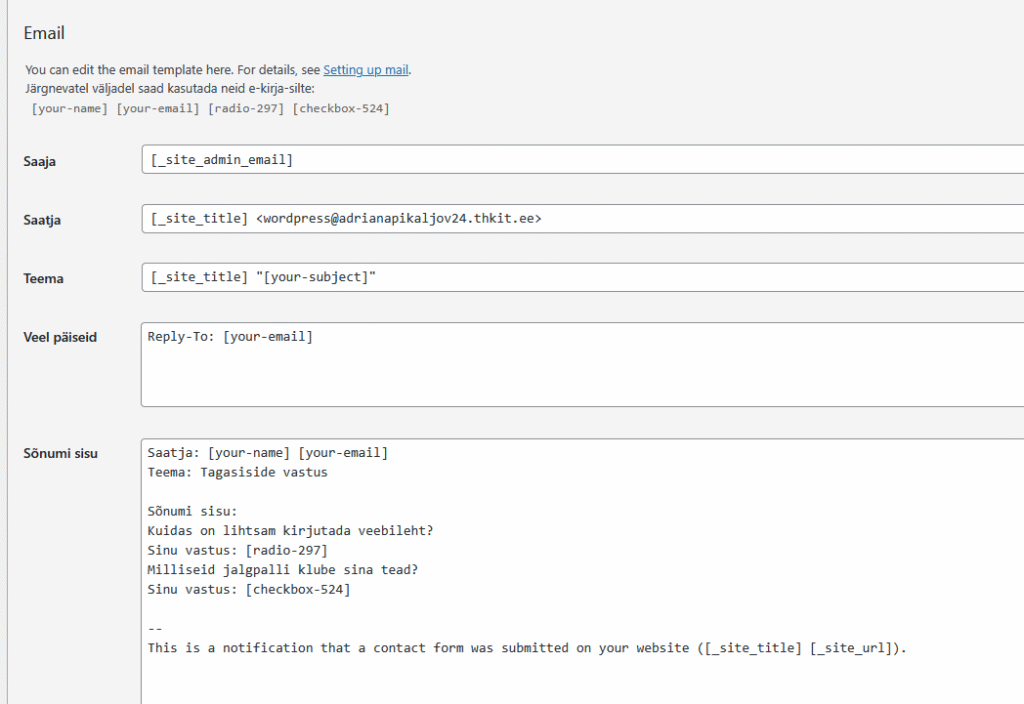Image resolution: width=1024 pixels, height=704 pixels.
Task: Click 'Saatja: [your-name]' line in message body
Action: coord(267,453)
